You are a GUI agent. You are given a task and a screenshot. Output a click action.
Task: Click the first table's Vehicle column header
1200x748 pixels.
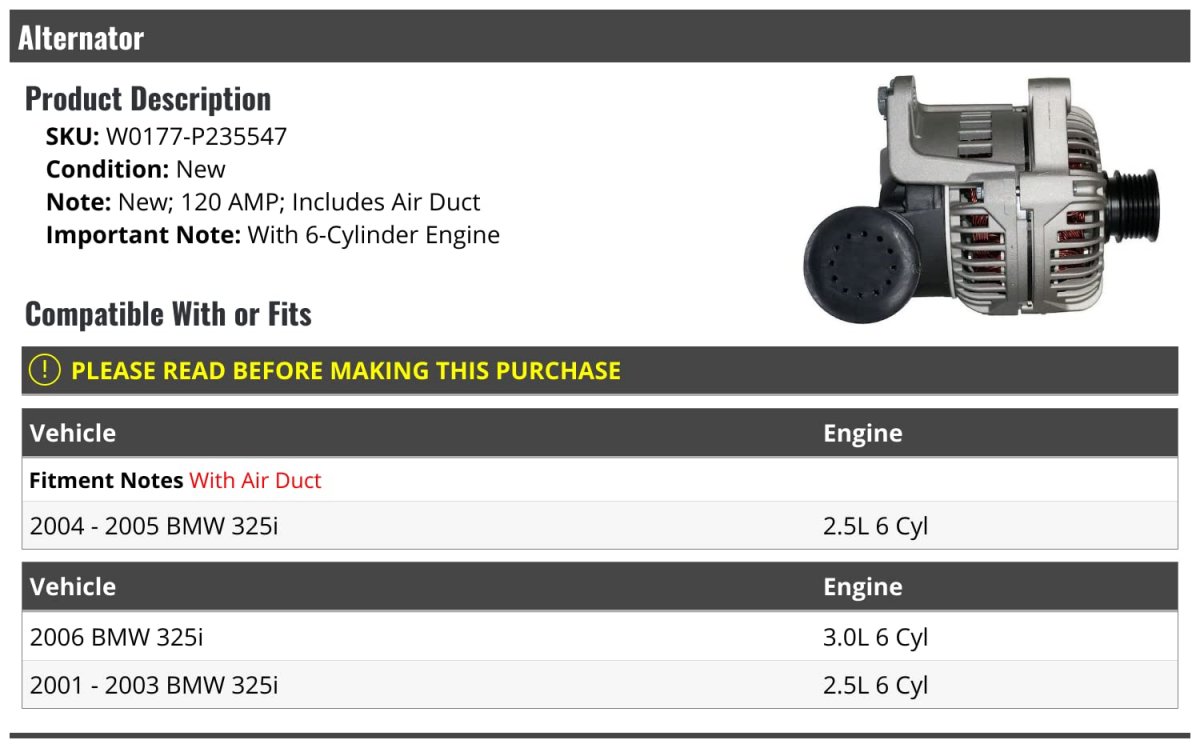[x=73, y=433]
